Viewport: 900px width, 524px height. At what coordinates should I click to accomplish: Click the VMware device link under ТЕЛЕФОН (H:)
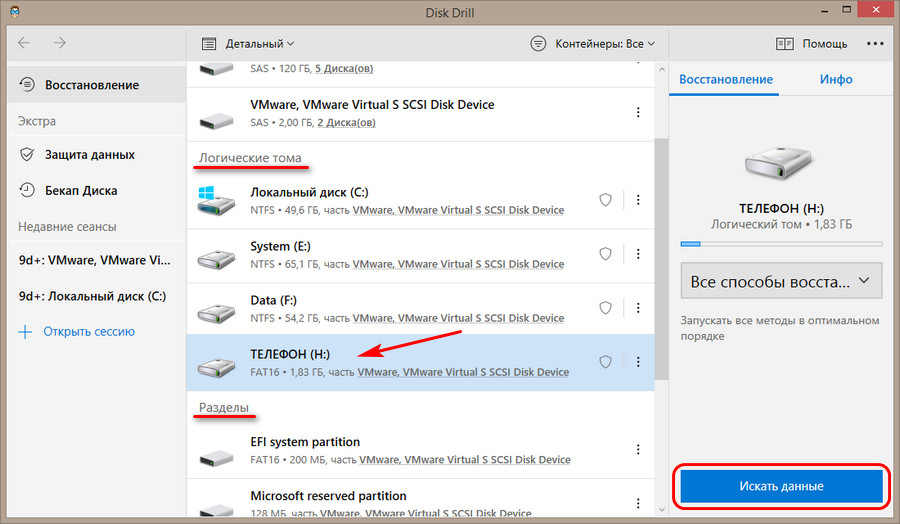(x=463, y=372)
